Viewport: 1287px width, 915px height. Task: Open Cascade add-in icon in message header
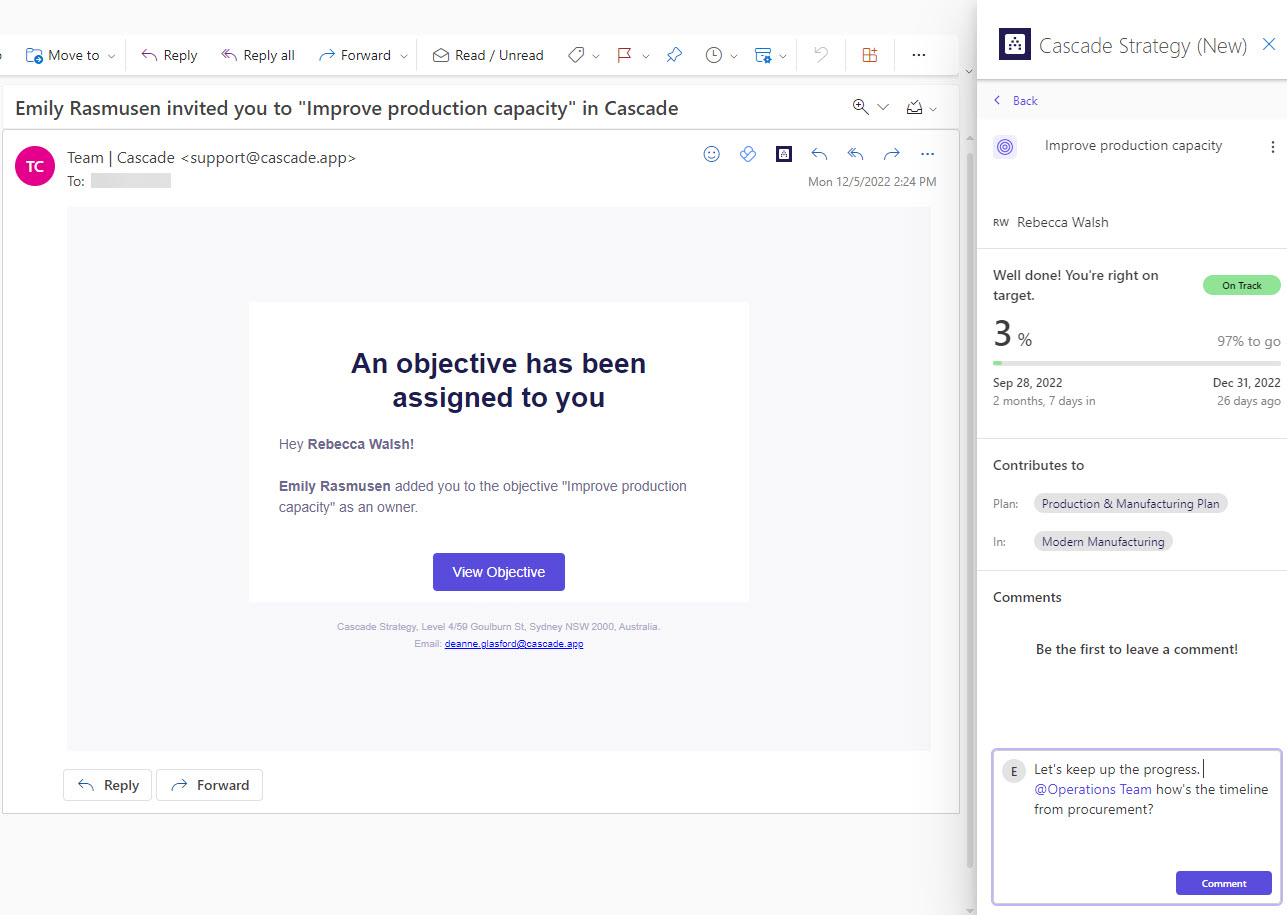click(x=784, y=154)
